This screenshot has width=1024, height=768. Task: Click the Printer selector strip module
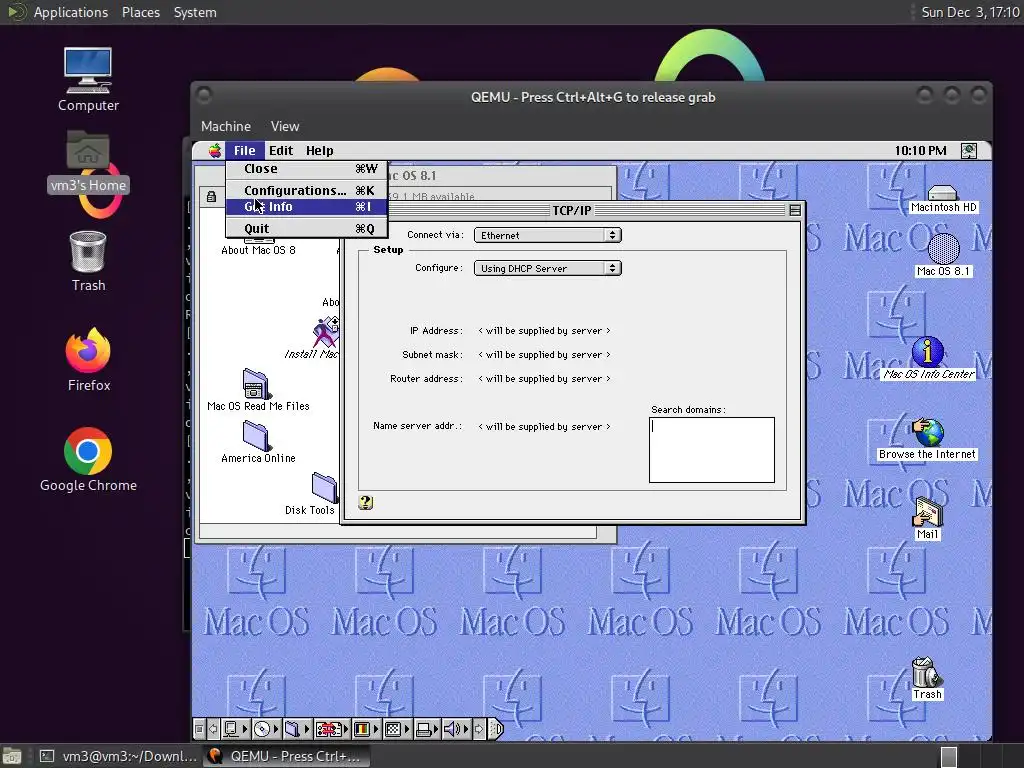point(427,729)
